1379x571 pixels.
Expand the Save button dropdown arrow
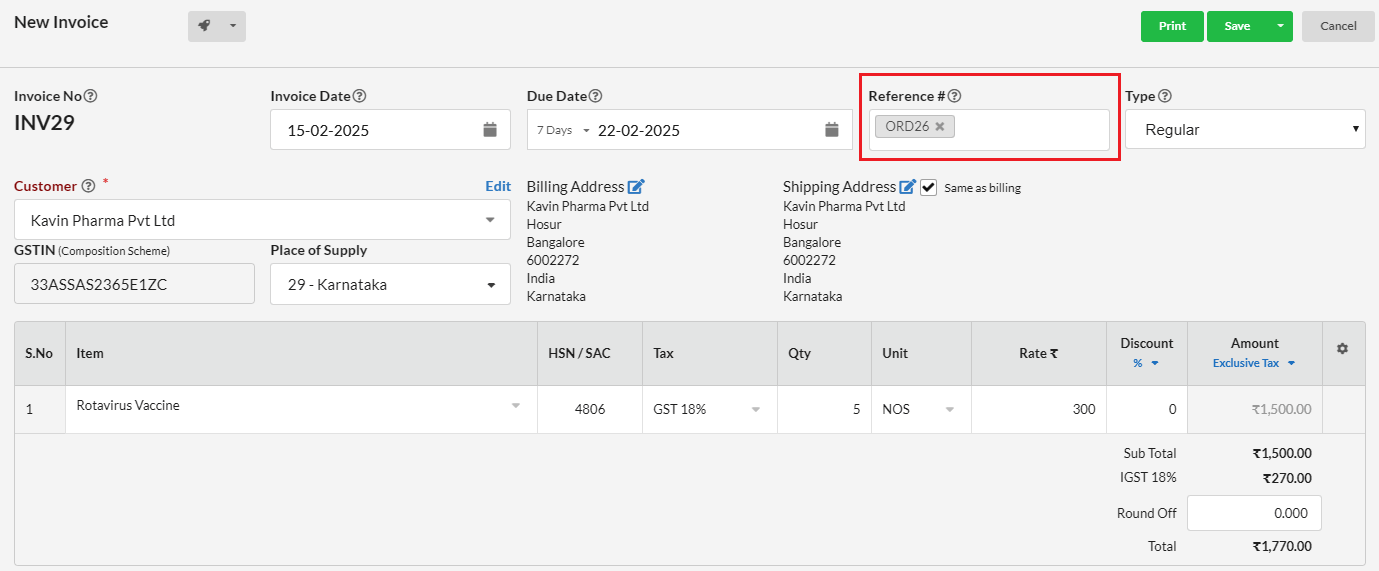[x=1280, y=26]
